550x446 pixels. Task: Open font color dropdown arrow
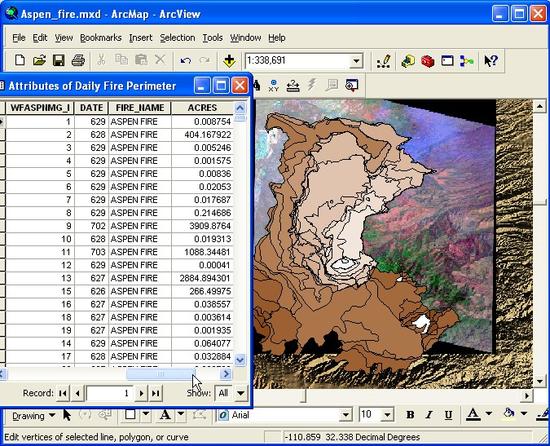tap(489, 414)
